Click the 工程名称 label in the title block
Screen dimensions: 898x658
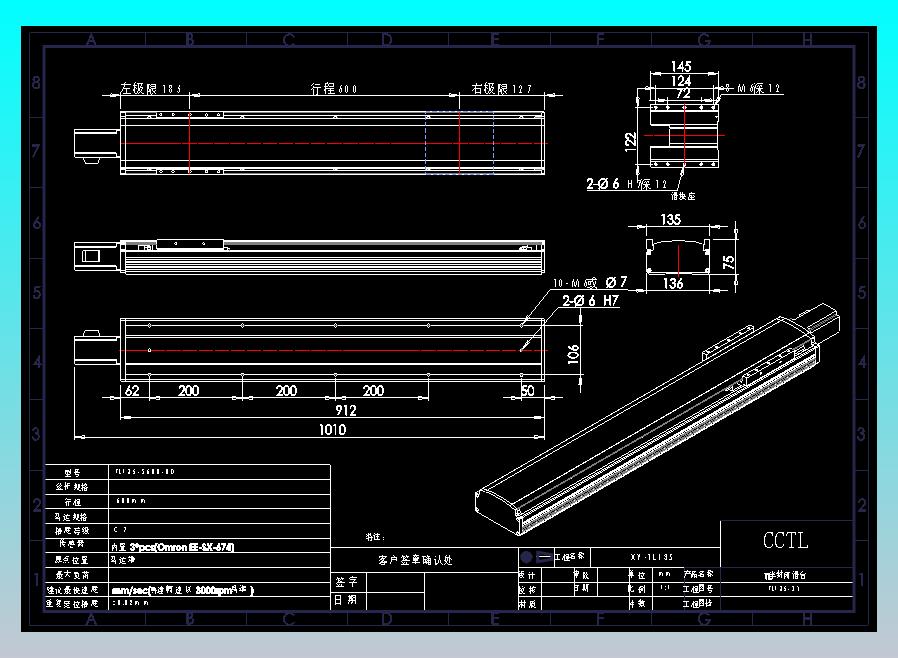pyautogui.click(x=569, y=556)
